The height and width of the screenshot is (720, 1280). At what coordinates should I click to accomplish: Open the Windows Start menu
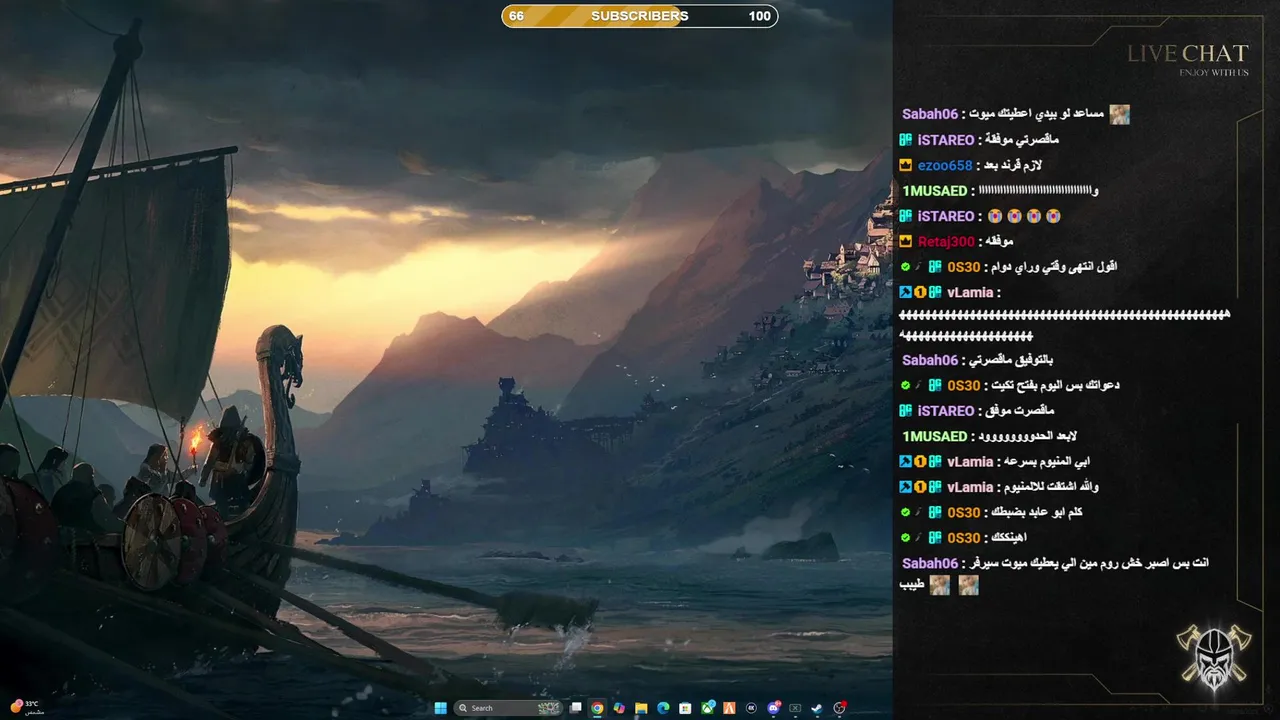pyautogui.click(x=440, y=708)
